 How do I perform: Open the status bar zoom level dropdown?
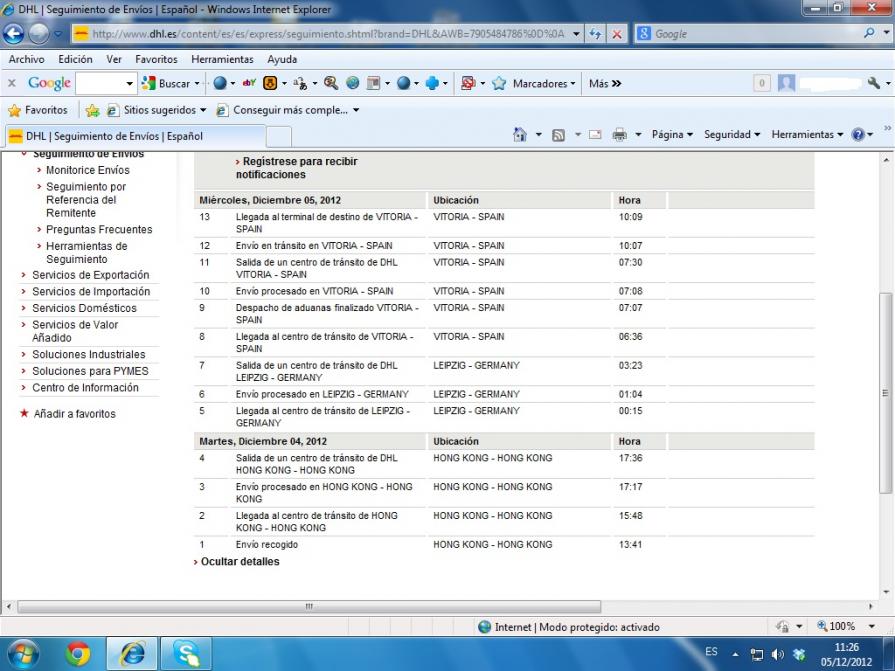(872, 626)
